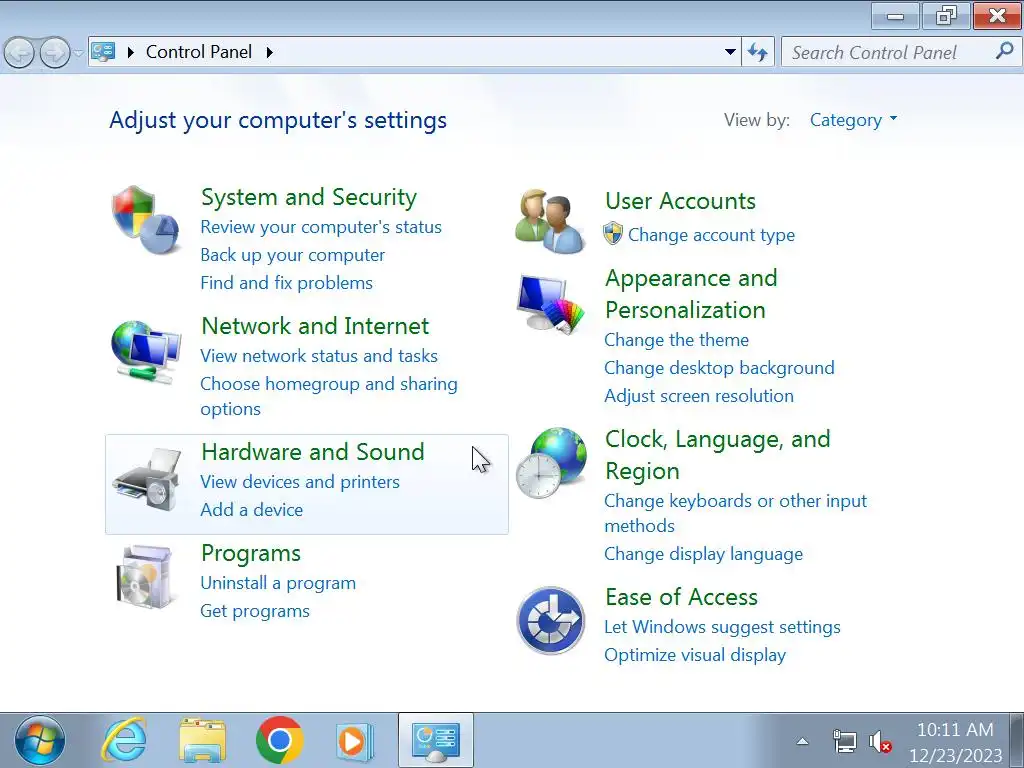Expand the address bar history dropdown arrow
This screenshot has height=768, width=1024.
[x=731, y=52]
